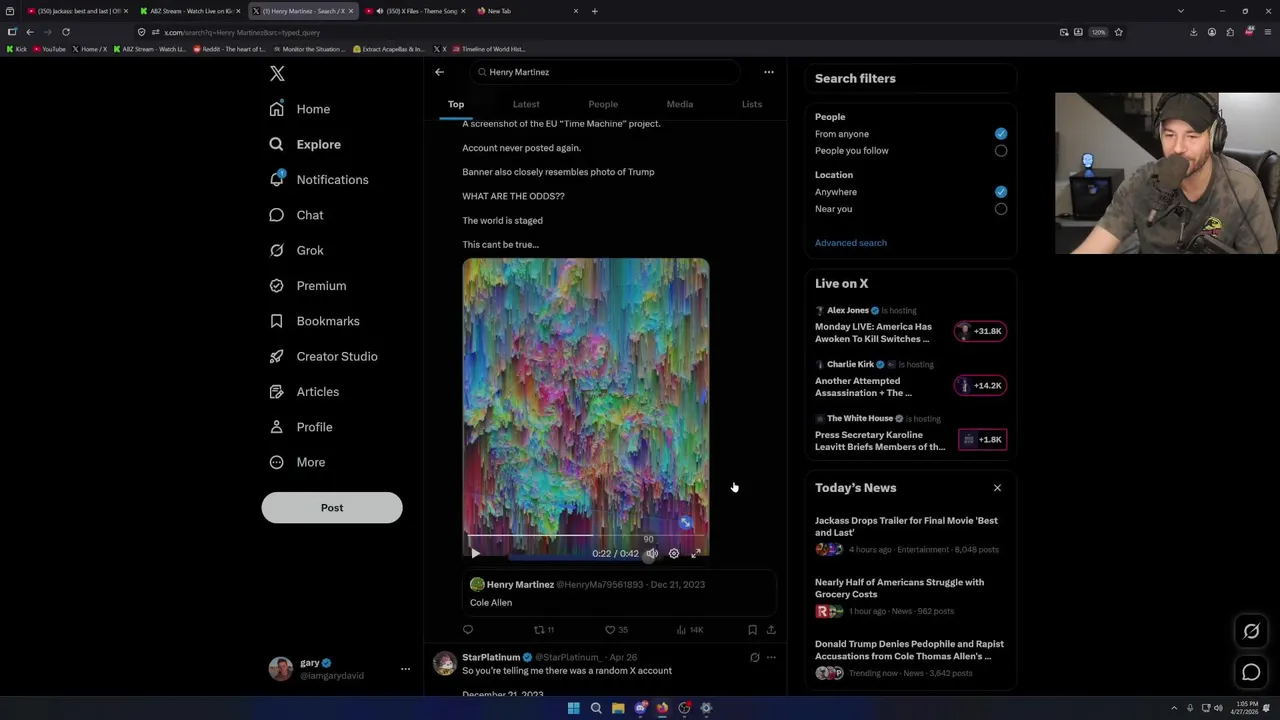Open Profile from the sidebar
The image size is (1280, 720).
(x=302, y=427)
